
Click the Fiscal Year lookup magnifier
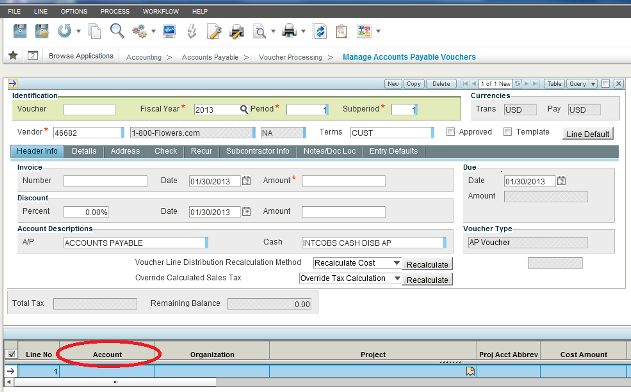point(244,109)
